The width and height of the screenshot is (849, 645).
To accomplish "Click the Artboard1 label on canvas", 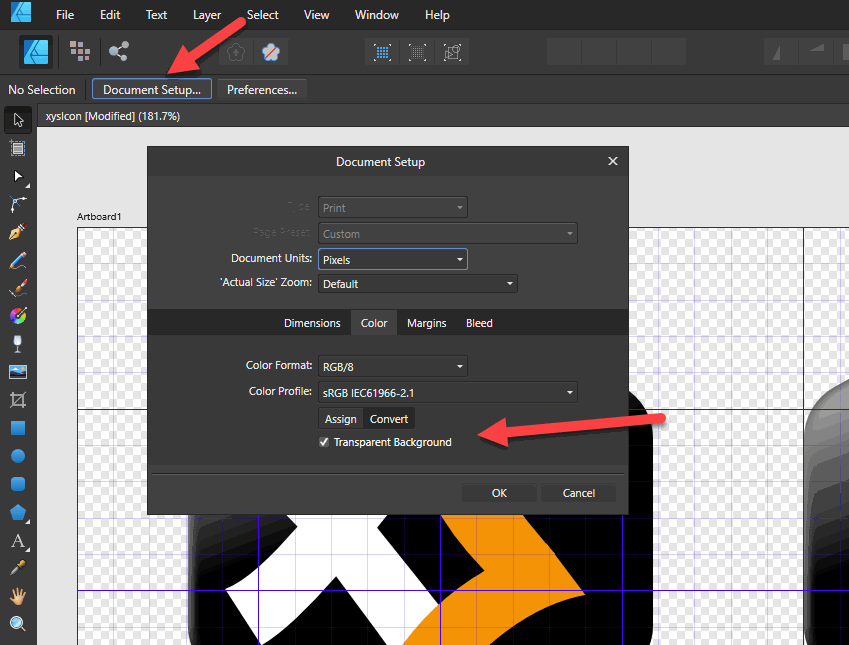I will (x=99, y=217).
